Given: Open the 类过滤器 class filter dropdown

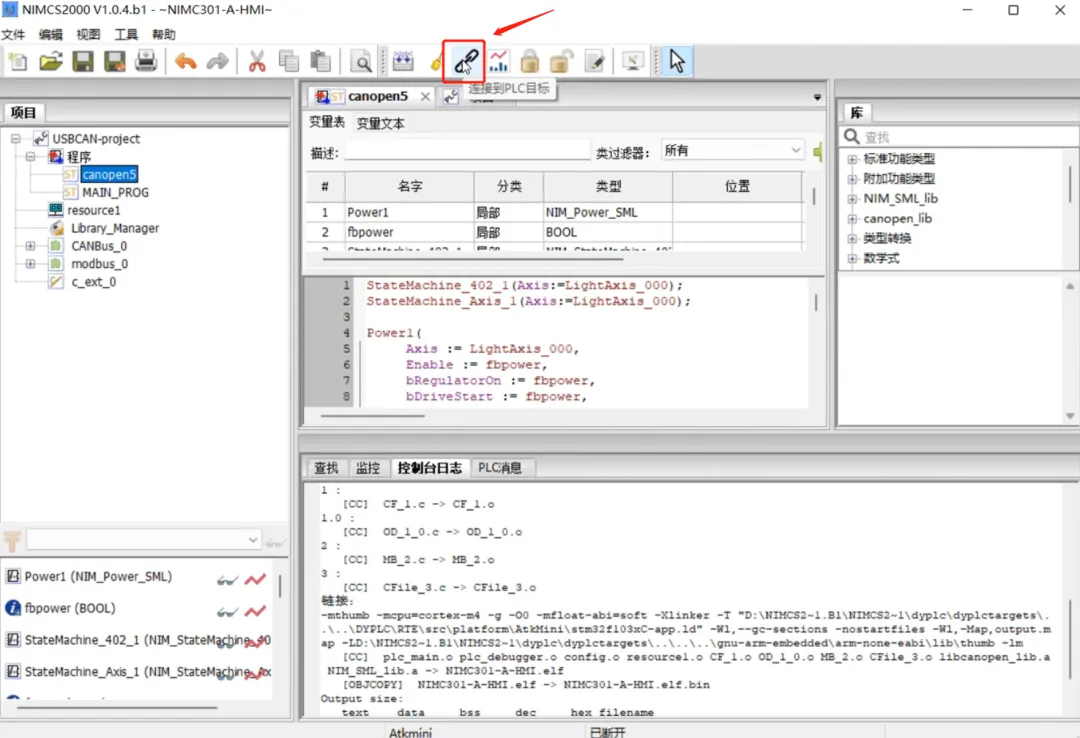Looking at the screenshot, I should 732,150.
